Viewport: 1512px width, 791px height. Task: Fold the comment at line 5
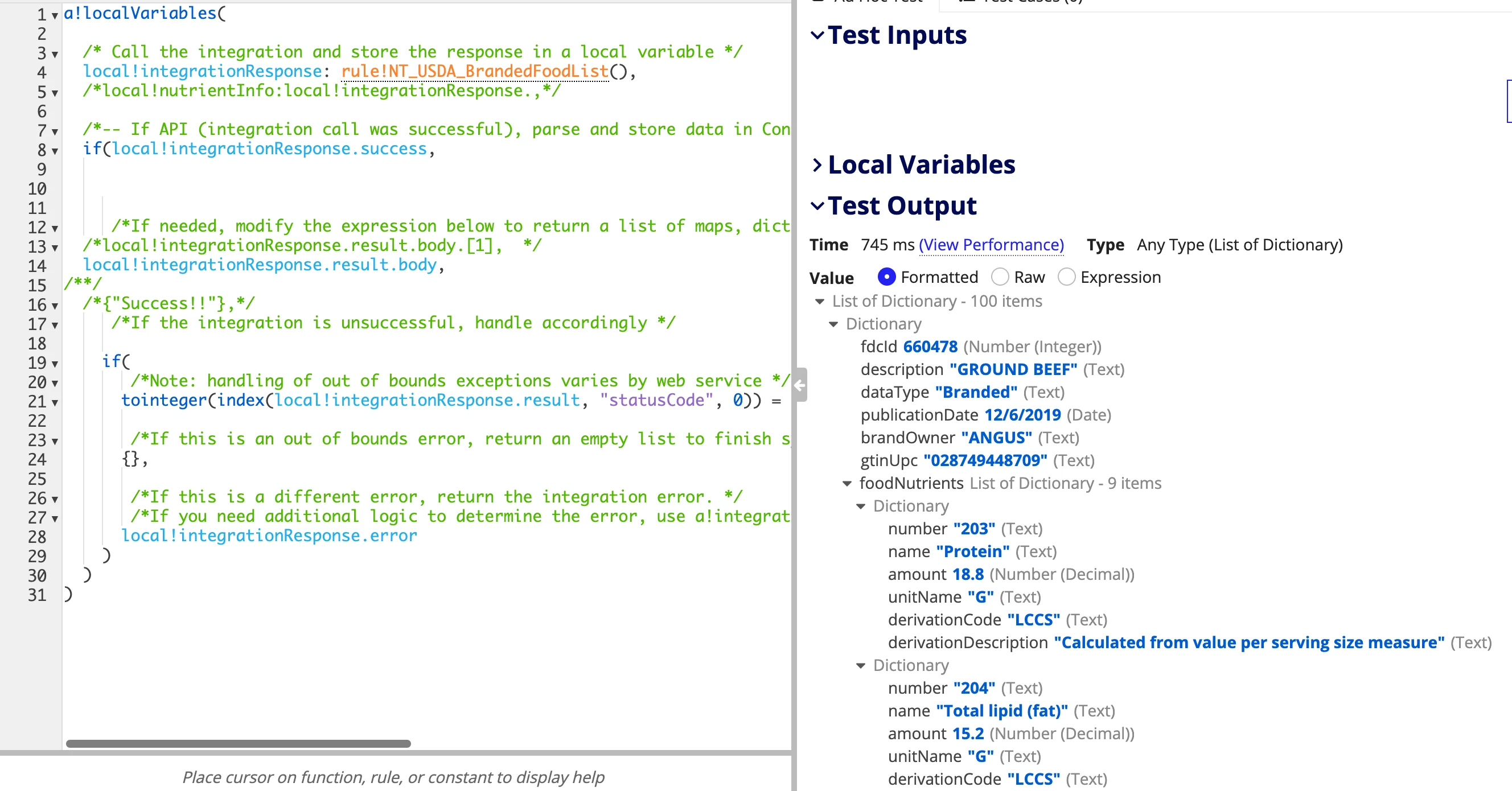(55, 93)
